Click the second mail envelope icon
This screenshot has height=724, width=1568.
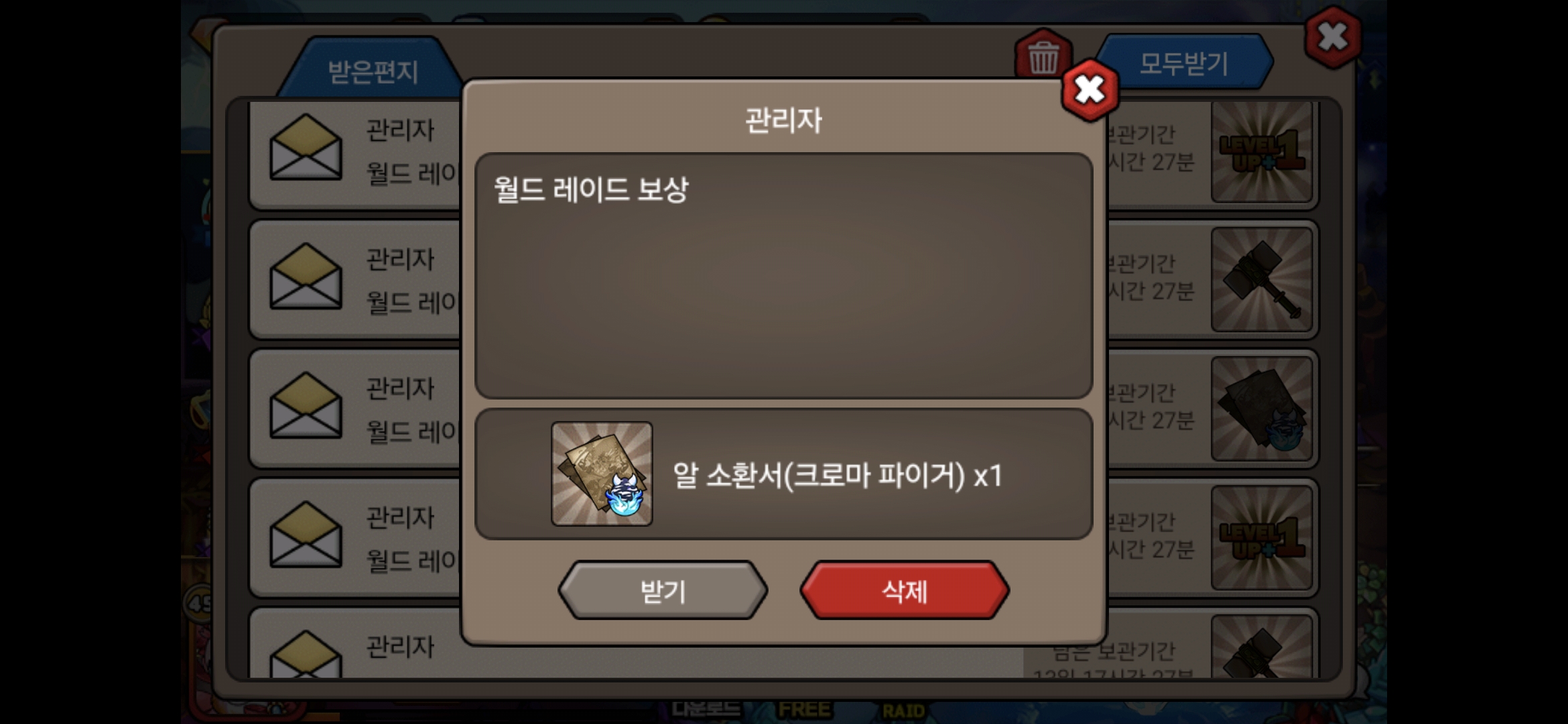pos(306,276)
